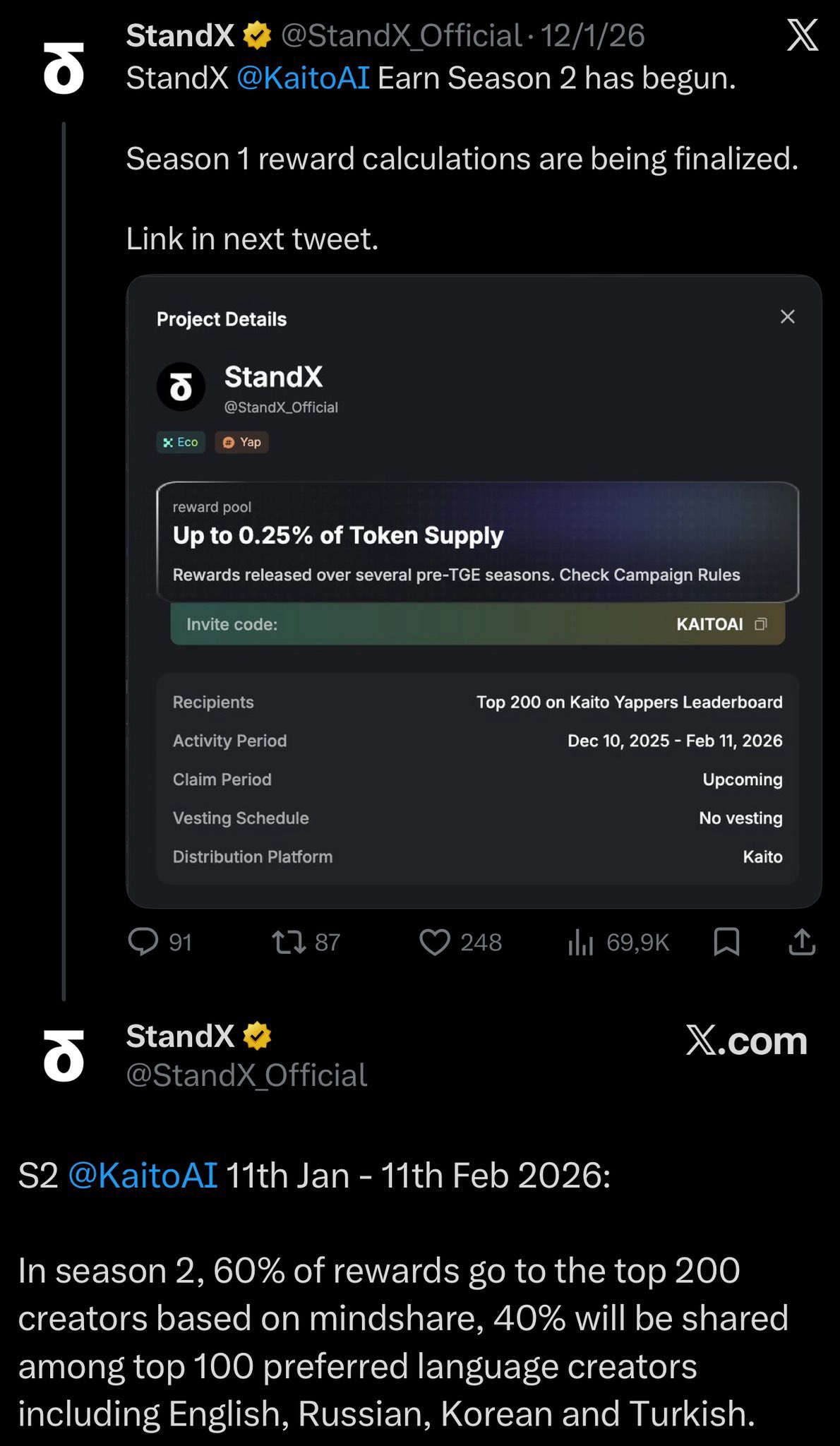Click the reply comment icon
The width and height of the screenshot is (840, 1446).
143,942
